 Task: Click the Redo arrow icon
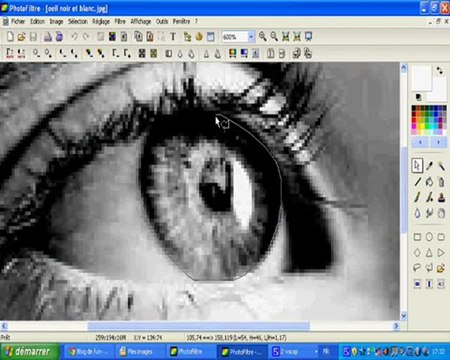[86, 36]
